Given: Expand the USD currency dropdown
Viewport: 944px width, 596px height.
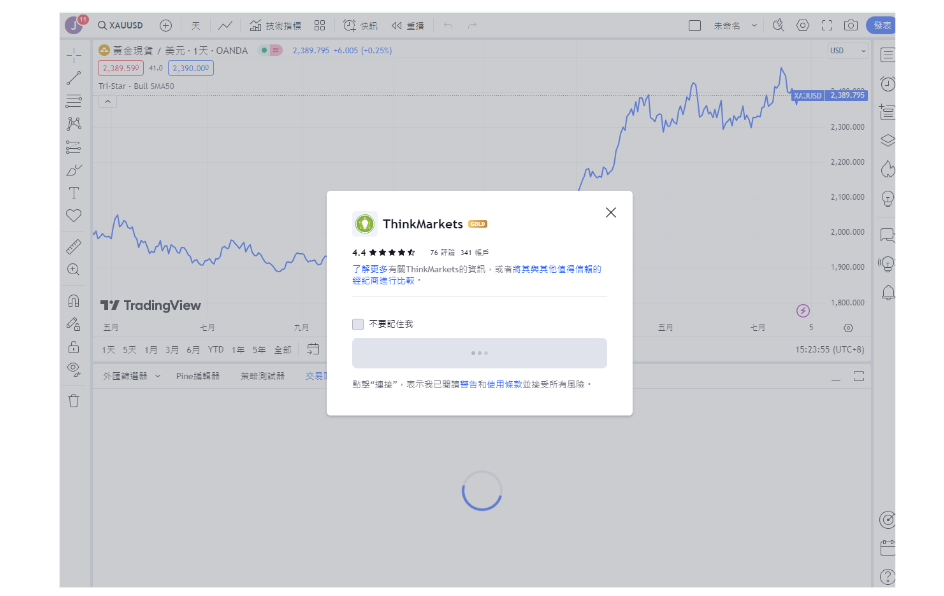Looking at the screenshot, I should coord(848,51).
